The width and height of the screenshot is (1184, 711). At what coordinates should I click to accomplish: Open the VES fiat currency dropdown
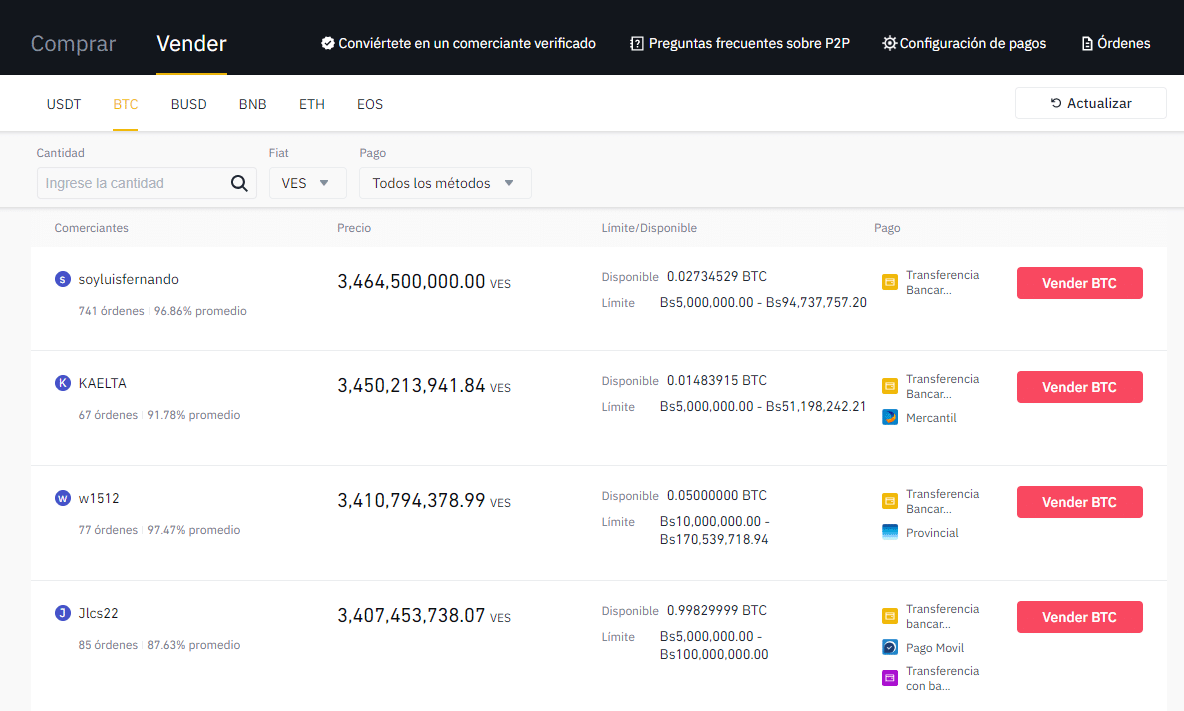(307, 183)
